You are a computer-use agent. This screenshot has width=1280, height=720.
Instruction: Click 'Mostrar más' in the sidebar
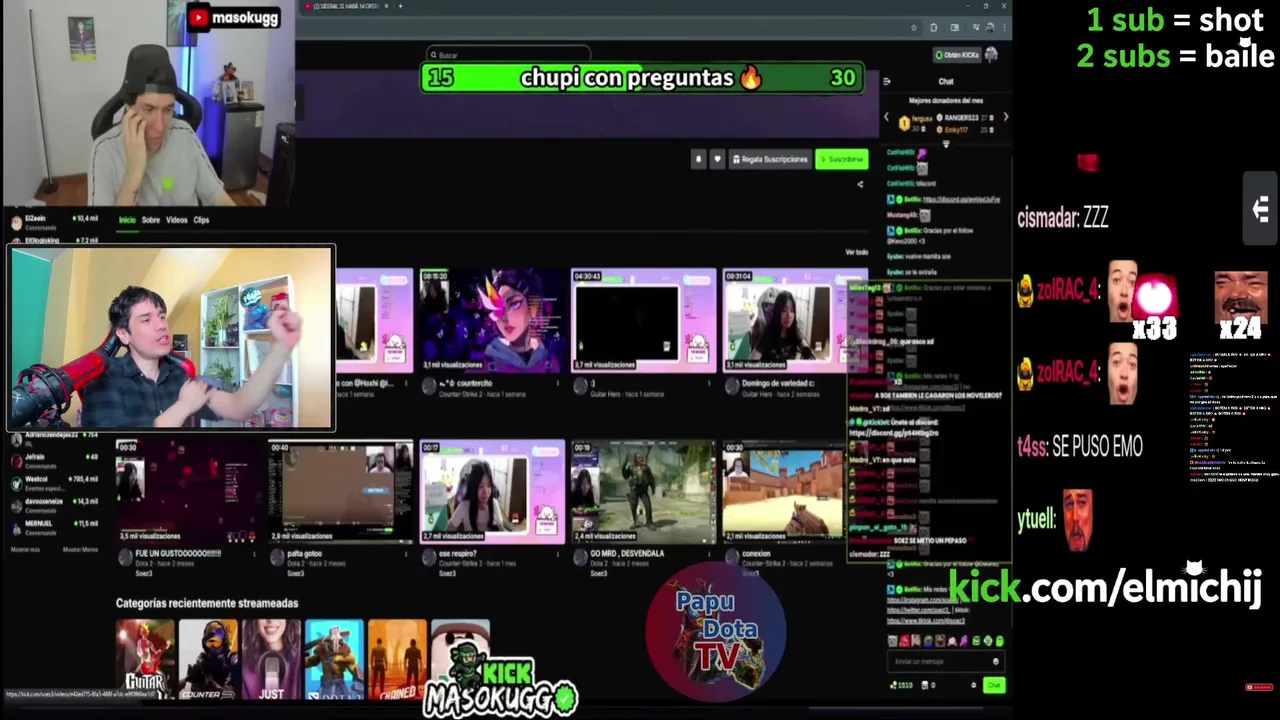pos(25,550)
